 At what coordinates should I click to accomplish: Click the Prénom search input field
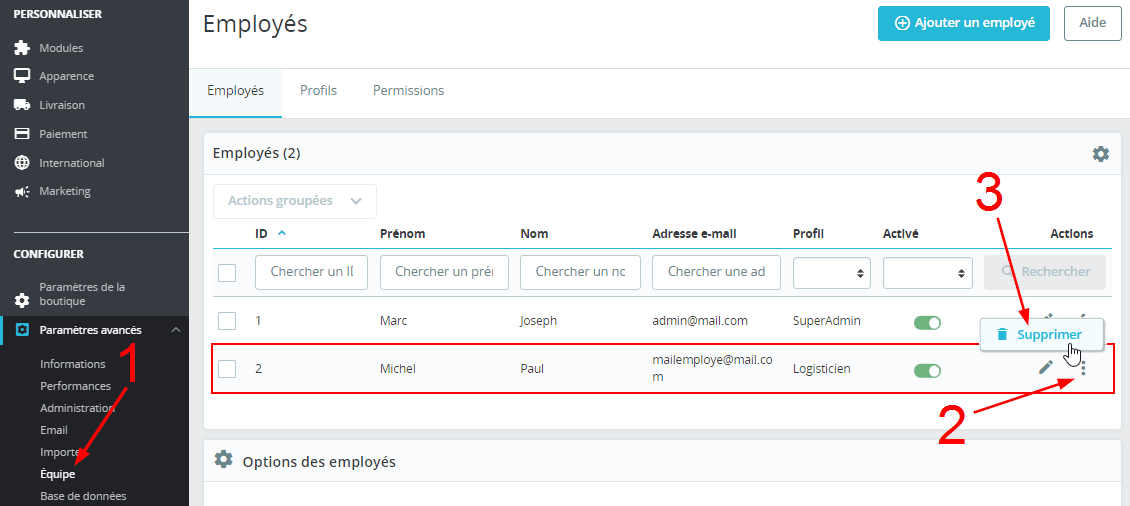[x=444, y=272]
